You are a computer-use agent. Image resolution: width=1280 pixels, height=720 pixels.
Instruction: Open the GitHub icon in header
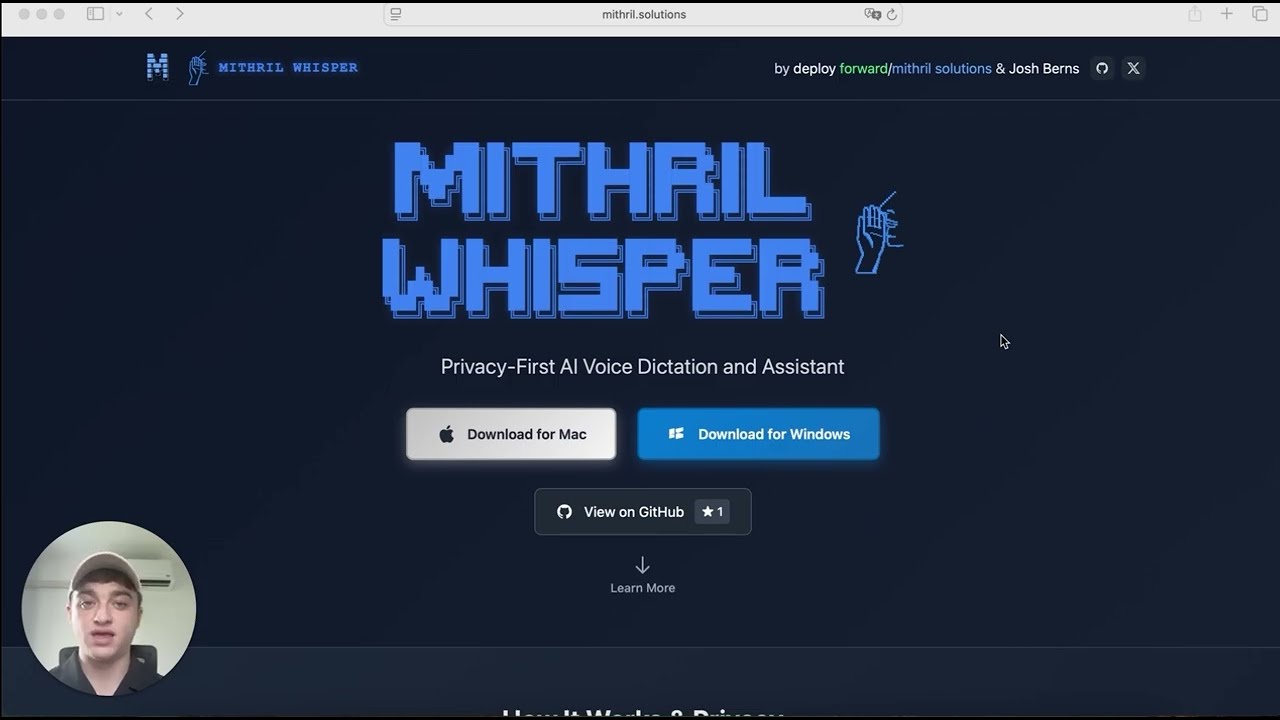1102,68
